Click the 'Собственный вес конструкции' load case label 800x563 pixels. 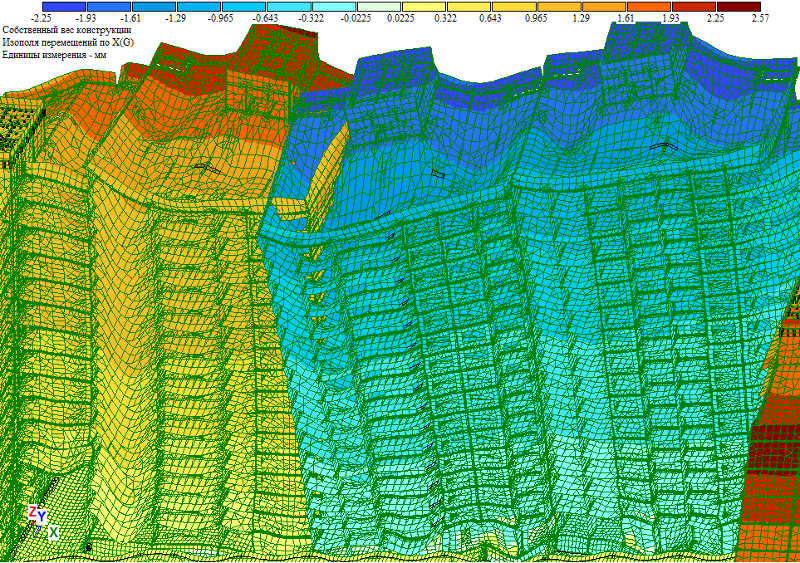point(67,31)
